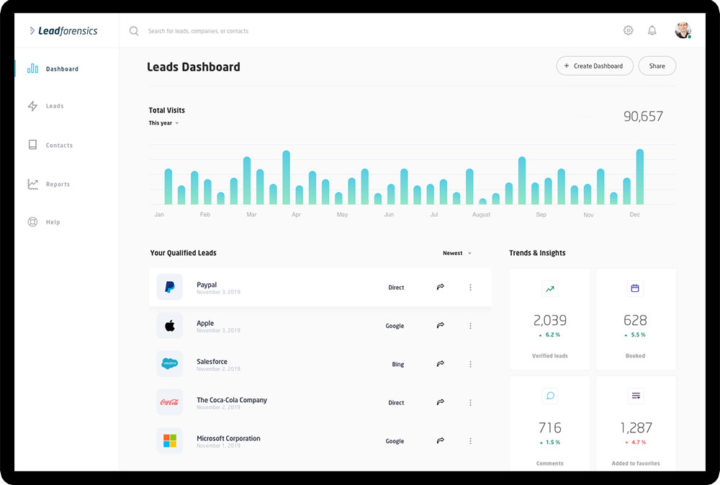Open three-dot menu for Apple lead
This screenshot has height=485, width=720.
coord(470,325)
